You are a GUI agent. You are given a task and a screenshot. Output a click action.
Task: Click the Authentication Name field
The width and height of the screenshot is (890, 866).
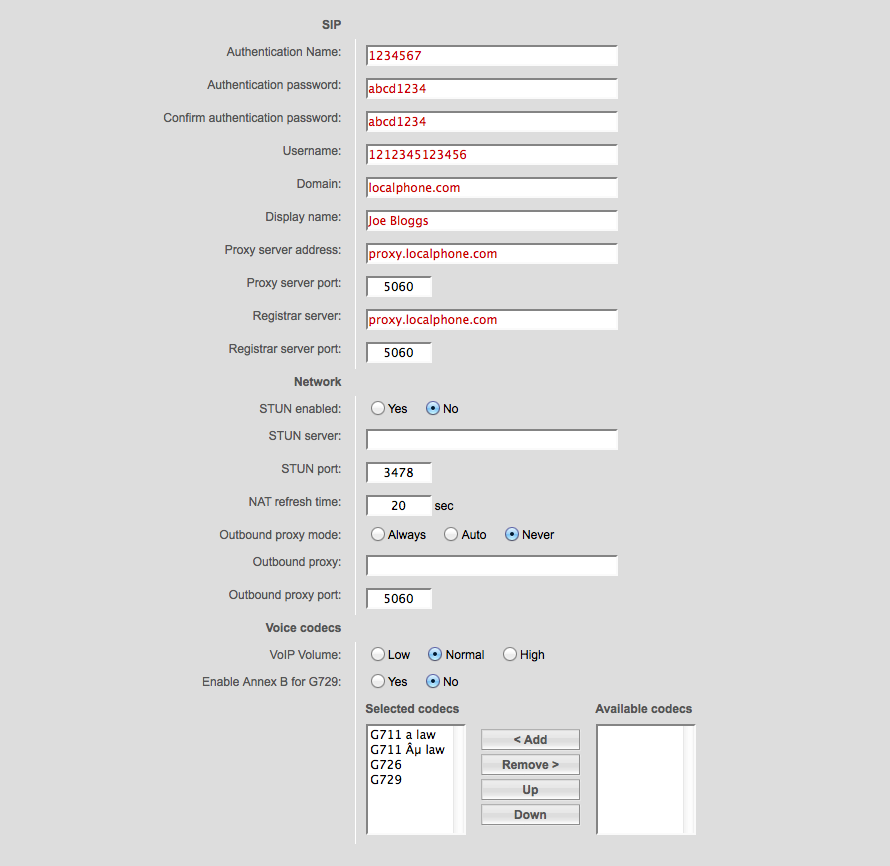(x=492, y=56)
